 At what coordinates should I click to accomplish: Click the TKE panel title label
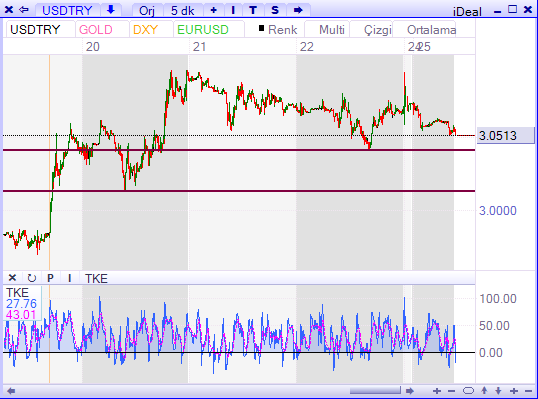[96, 278]
